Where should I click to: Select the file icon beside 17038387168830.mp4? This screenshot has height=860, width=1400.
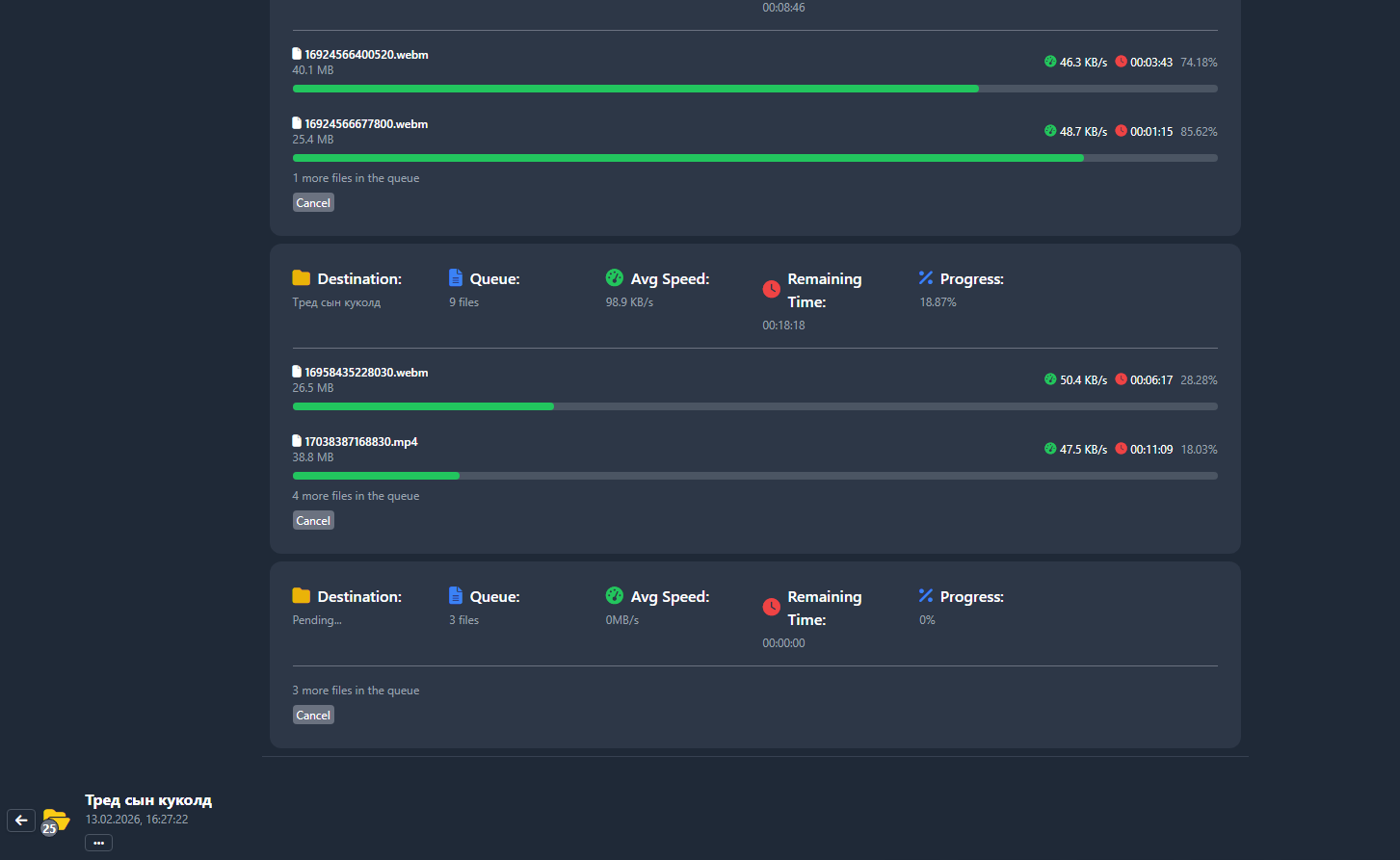coord(297,441)
